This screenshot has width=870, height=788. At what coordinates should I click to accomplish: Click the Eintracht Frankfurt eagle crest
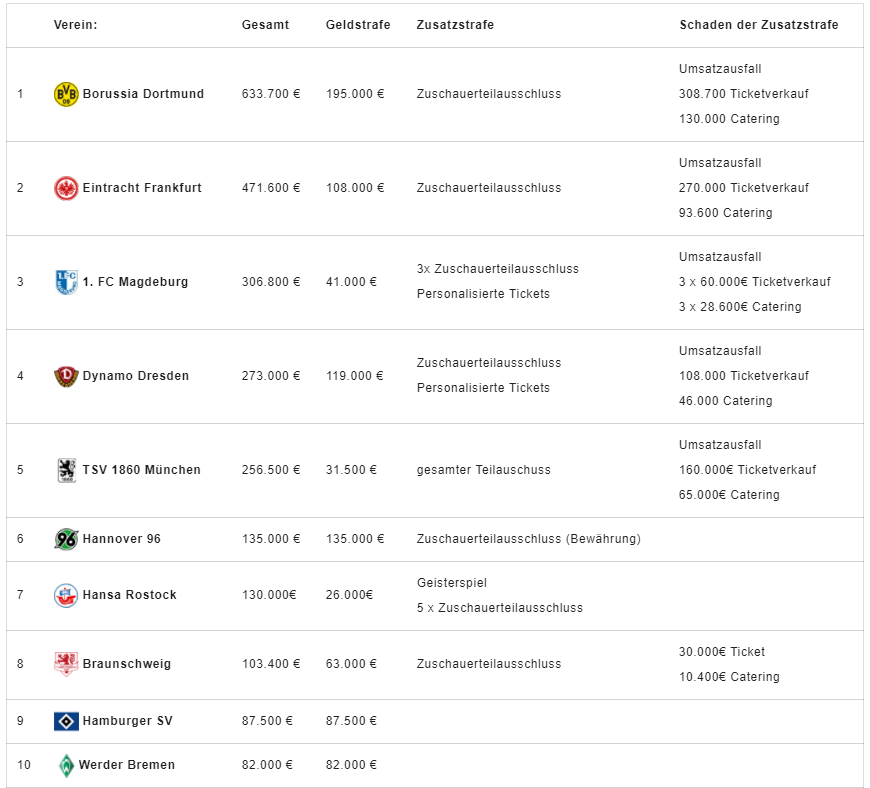point(66,188)
